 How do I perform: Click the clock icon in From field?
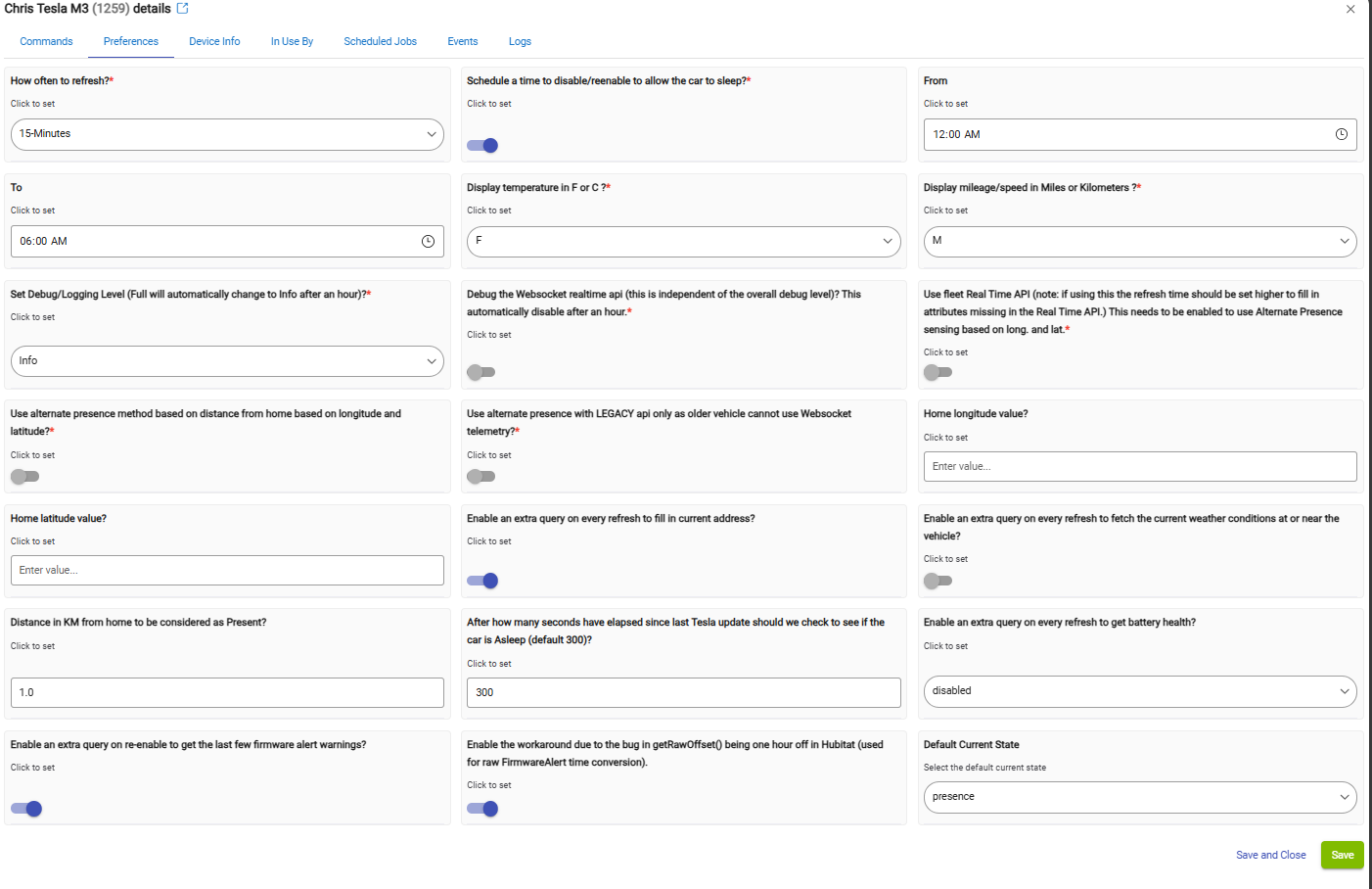[1342, 134]
